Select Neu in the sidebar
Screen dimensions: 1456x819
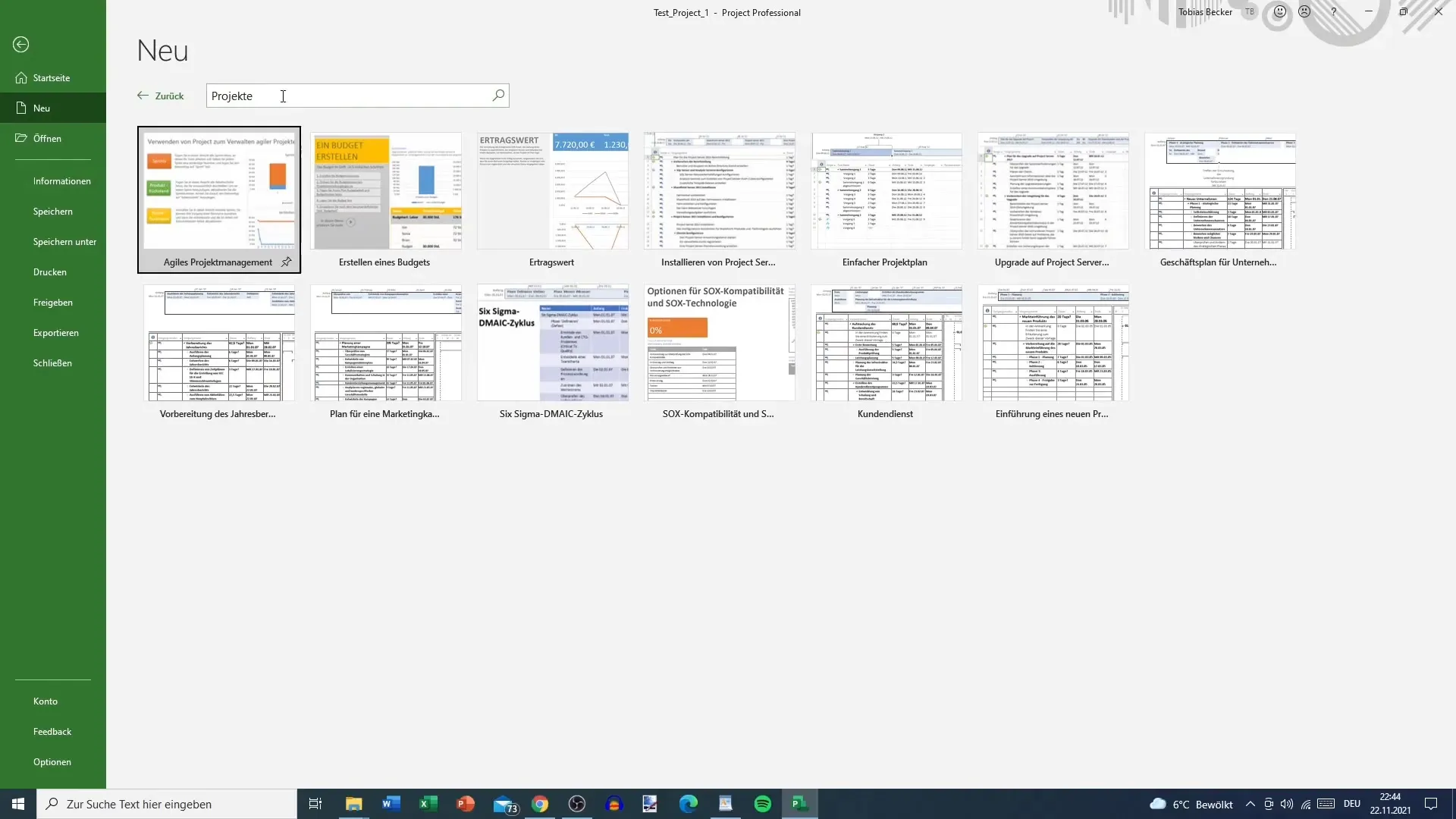[x=53, y=108]
